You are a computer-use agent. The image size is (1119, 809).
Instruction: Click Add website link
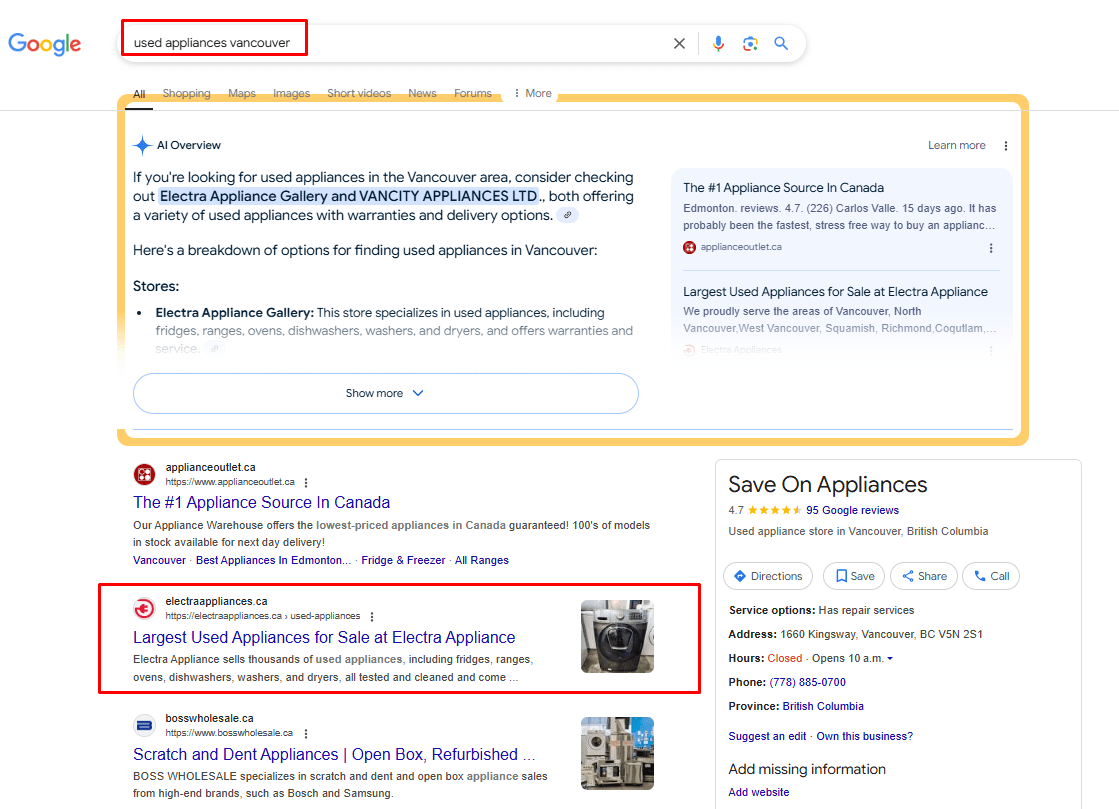click(759, 793)
